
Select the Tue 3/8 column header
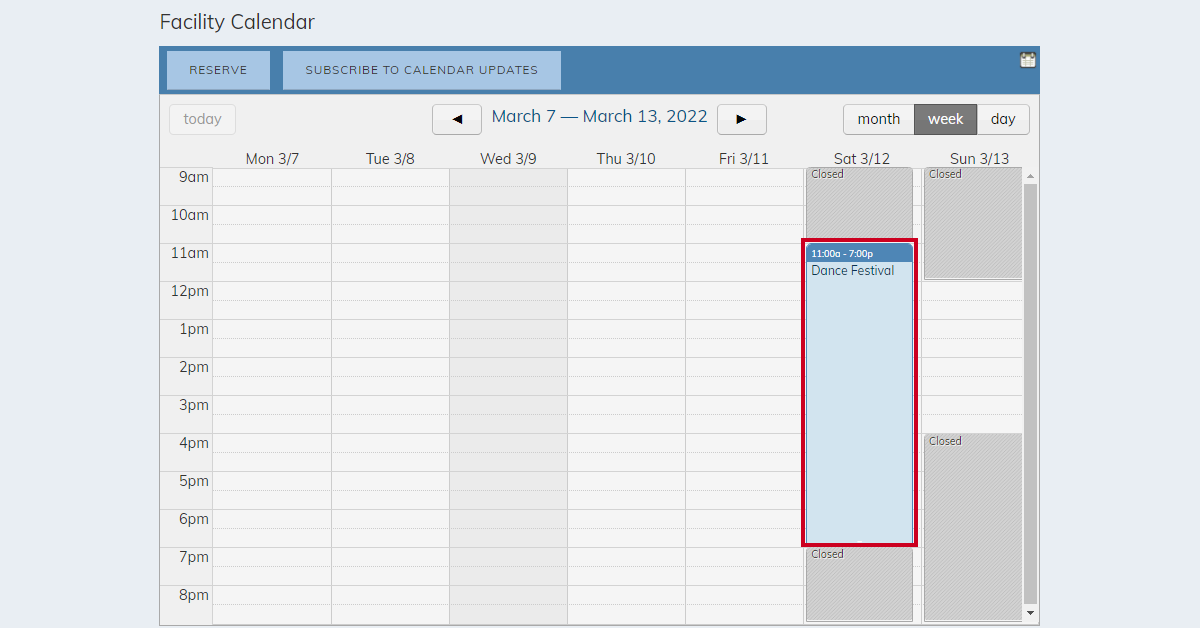click(390, 159)
